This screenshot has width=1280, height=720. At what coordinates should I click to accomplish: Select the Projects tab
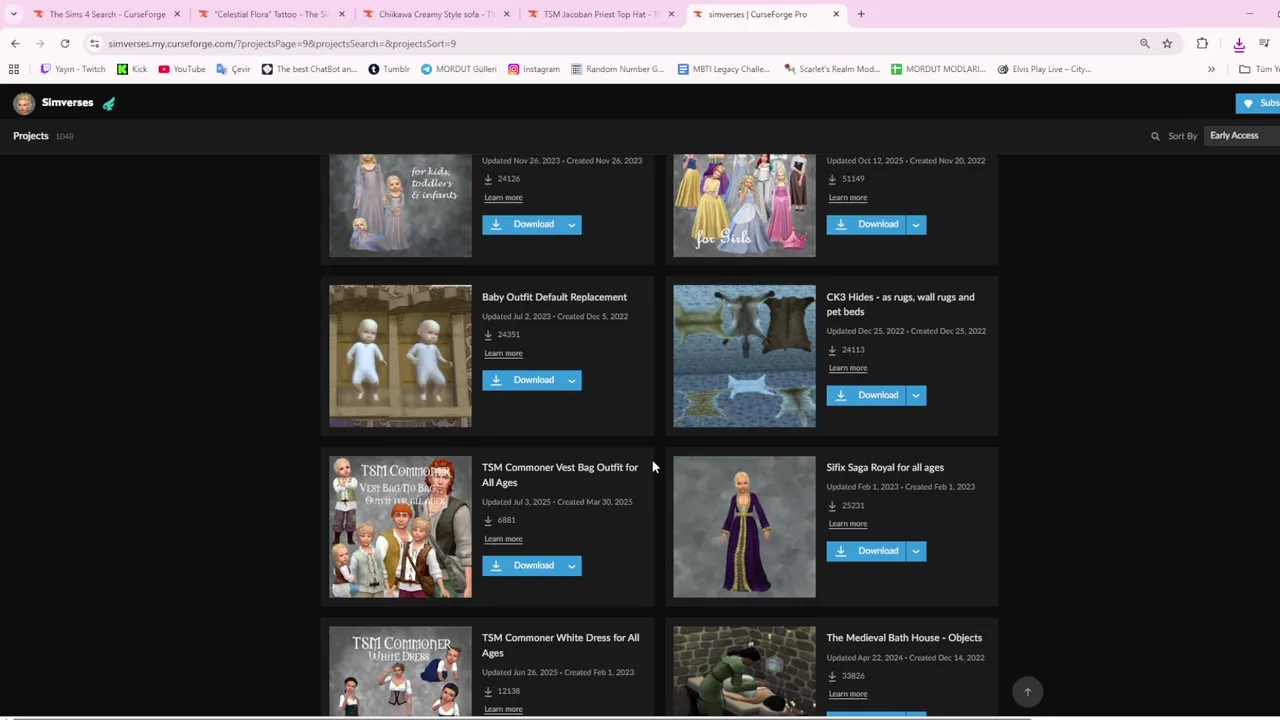(x=31, y=136)
